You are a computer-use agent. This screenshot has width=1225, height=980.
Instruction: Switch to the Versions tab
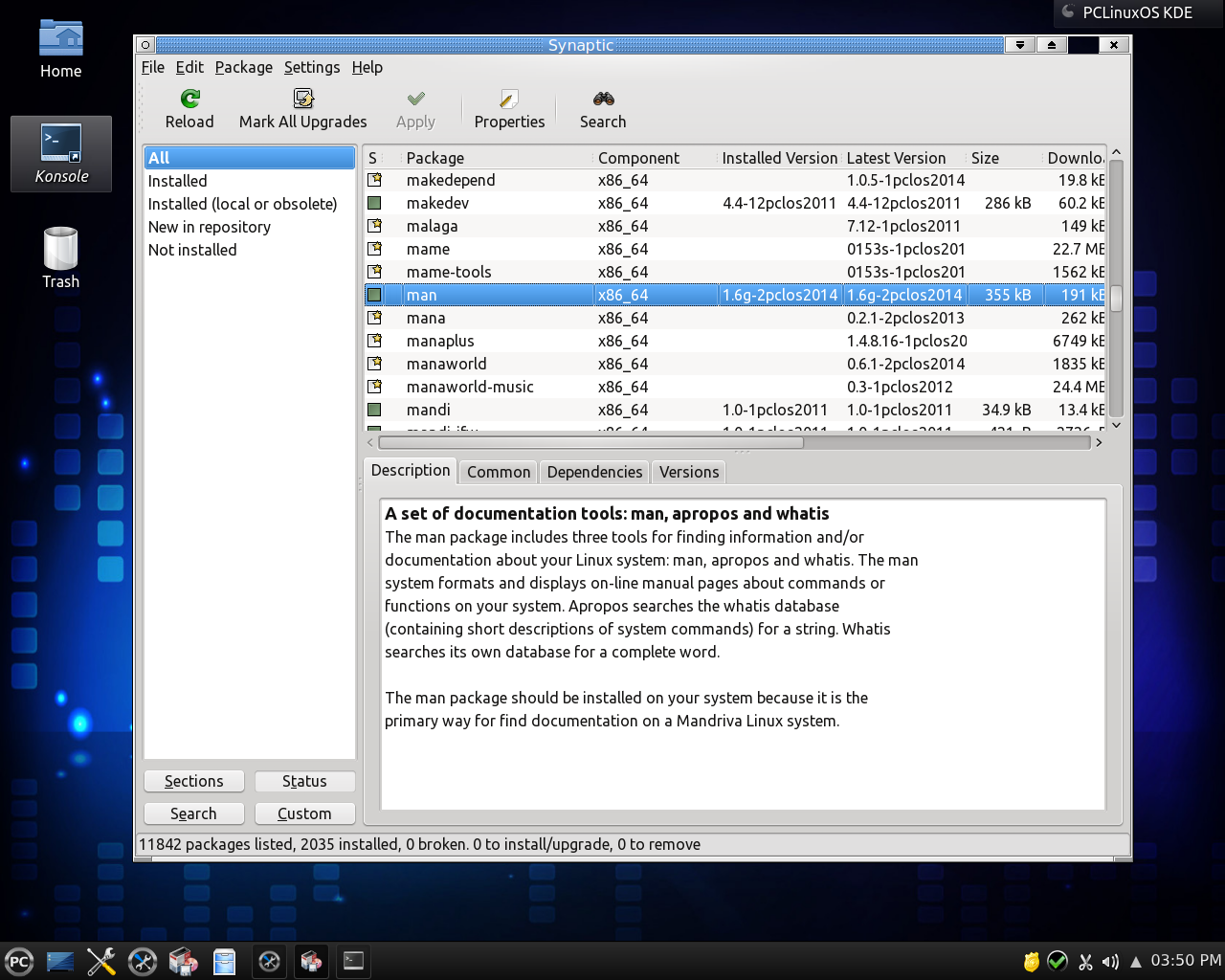[x=689, y=472]
